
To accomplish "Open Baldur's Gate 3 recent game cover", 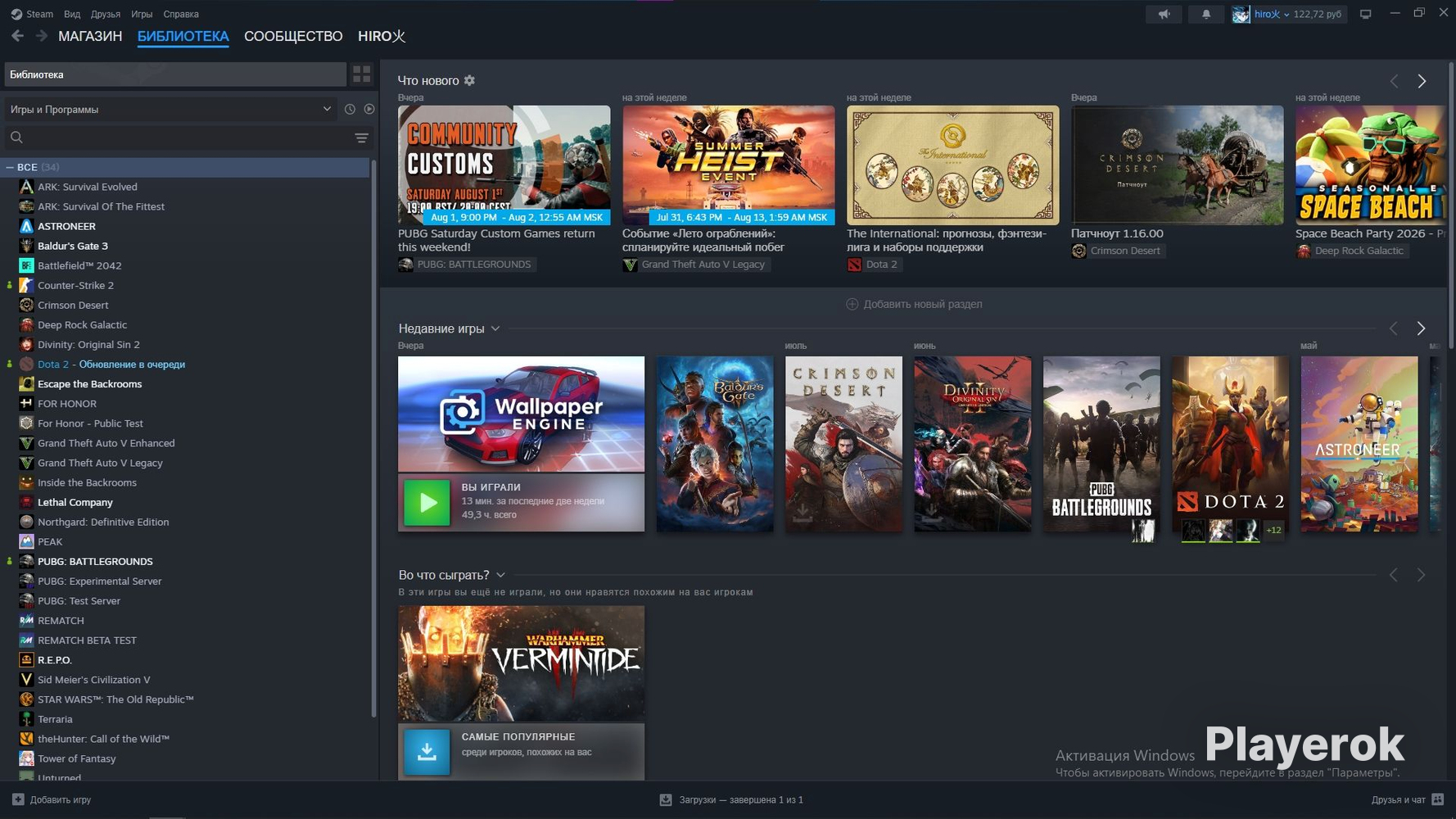I will [715, 444].
